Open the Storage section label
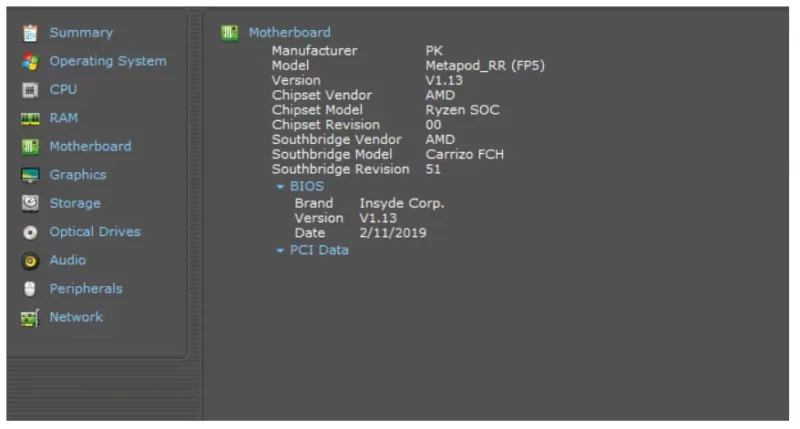Viewport: 800px width, 429px height. (75, 204)
